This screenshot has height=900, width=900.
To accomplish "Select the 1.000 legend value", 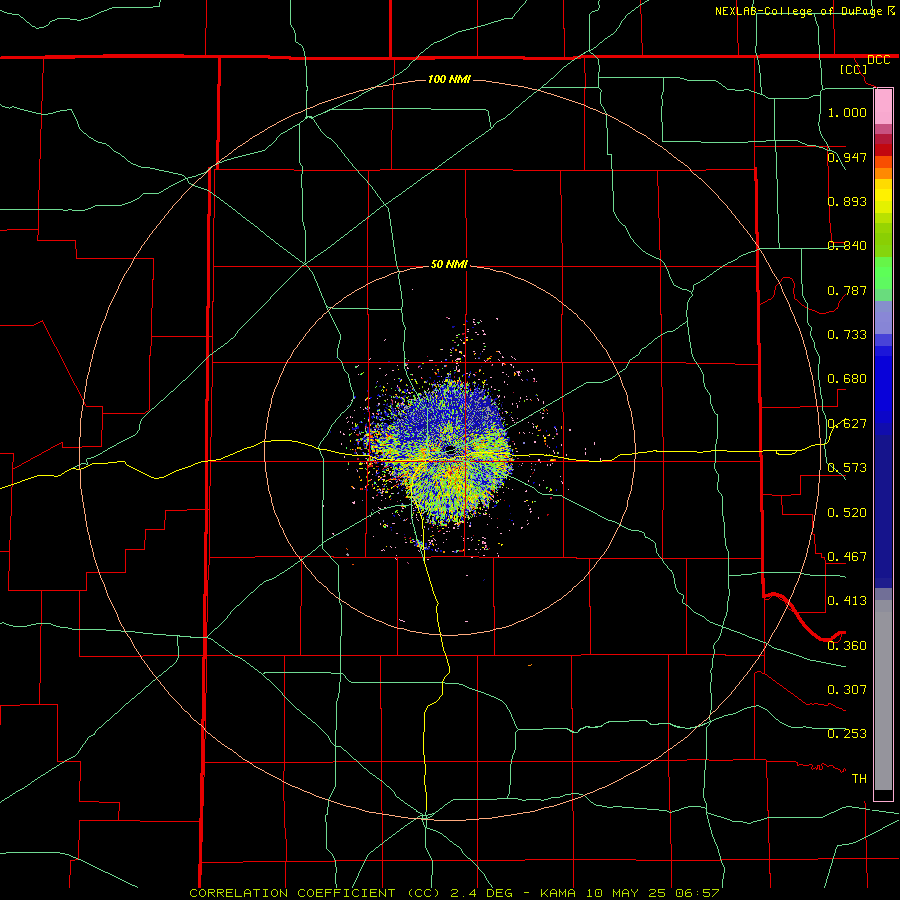I will pyautogui.click(x=847, y=112).
